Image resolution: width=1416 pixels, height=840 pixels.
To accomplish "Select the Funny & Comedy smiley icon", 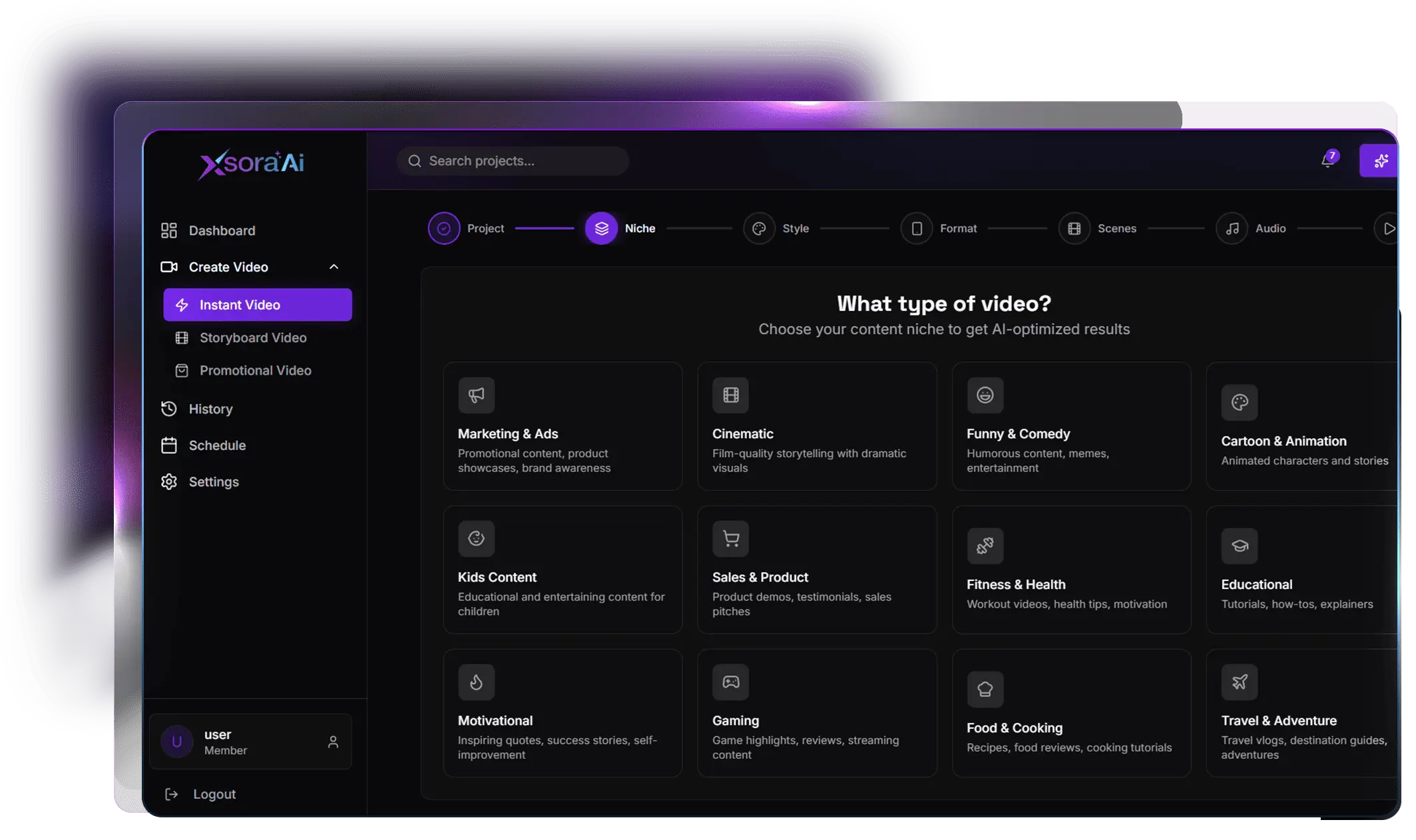I will 985,395.
